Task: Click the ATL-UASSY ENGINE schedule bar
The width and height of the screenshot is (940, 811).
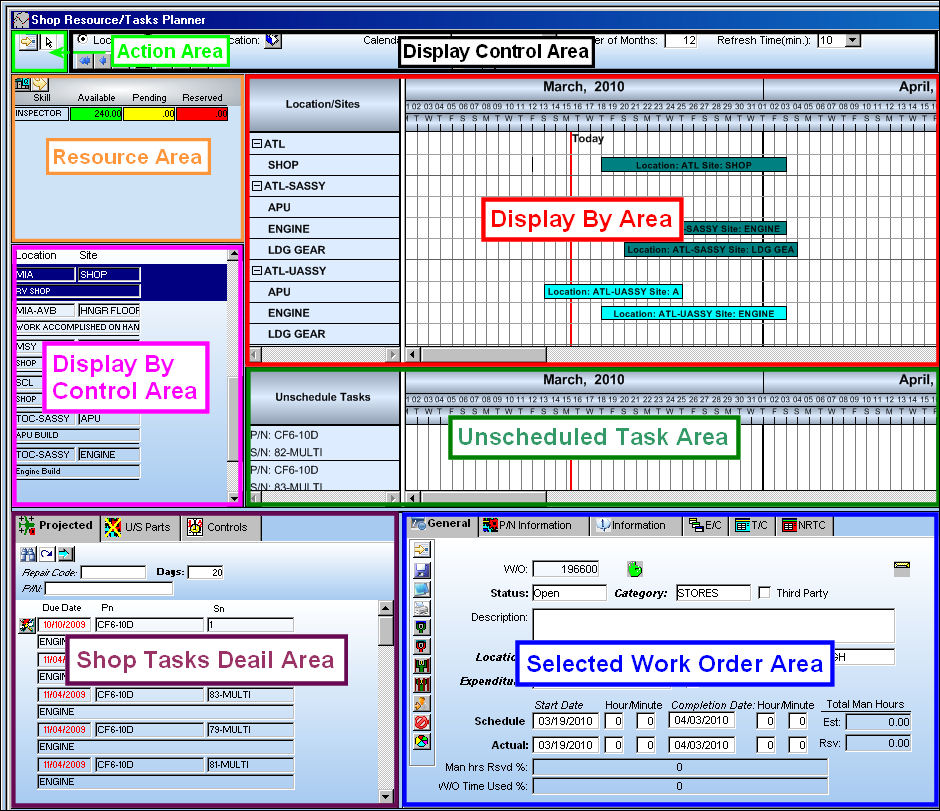Action: (x=694, y=313)
